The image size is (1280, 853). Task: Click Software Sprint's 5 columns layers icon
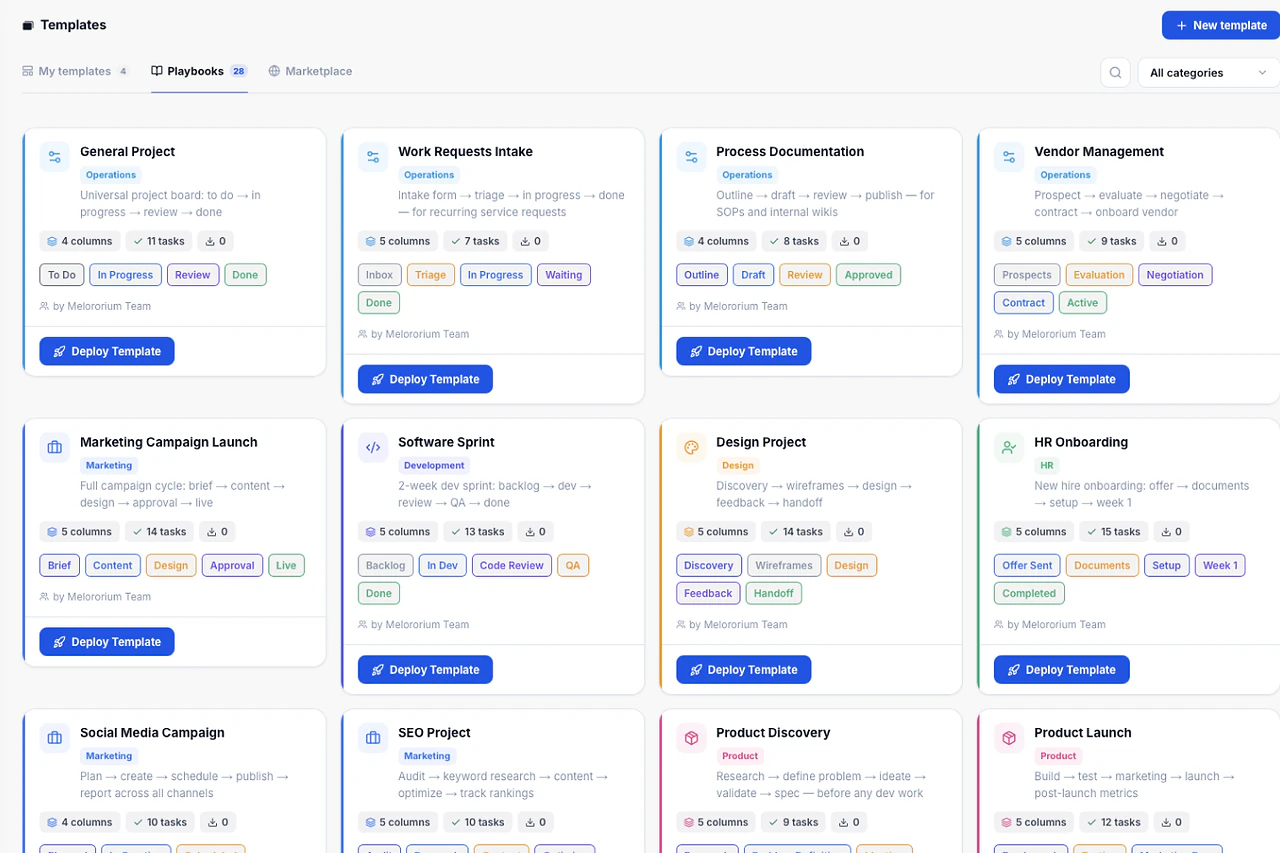coord(370,532)
